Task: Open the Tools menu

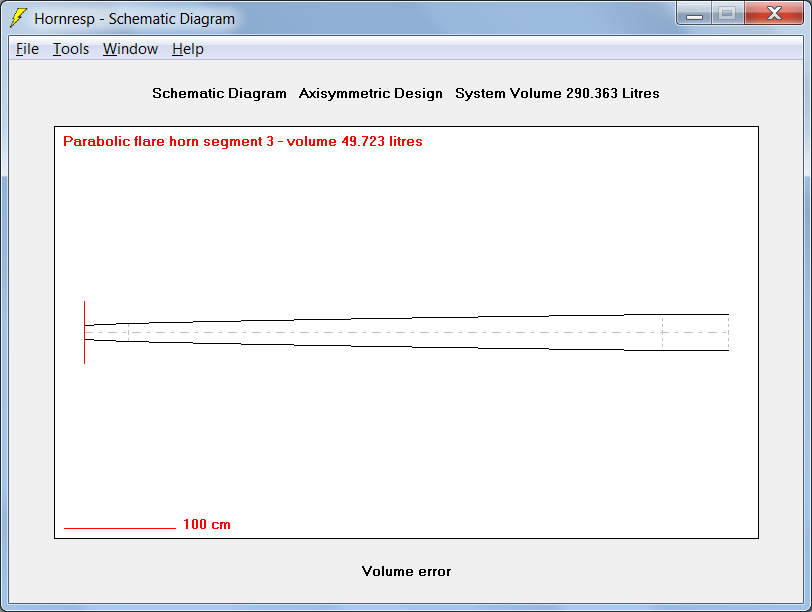Action: tap(71, 49)
